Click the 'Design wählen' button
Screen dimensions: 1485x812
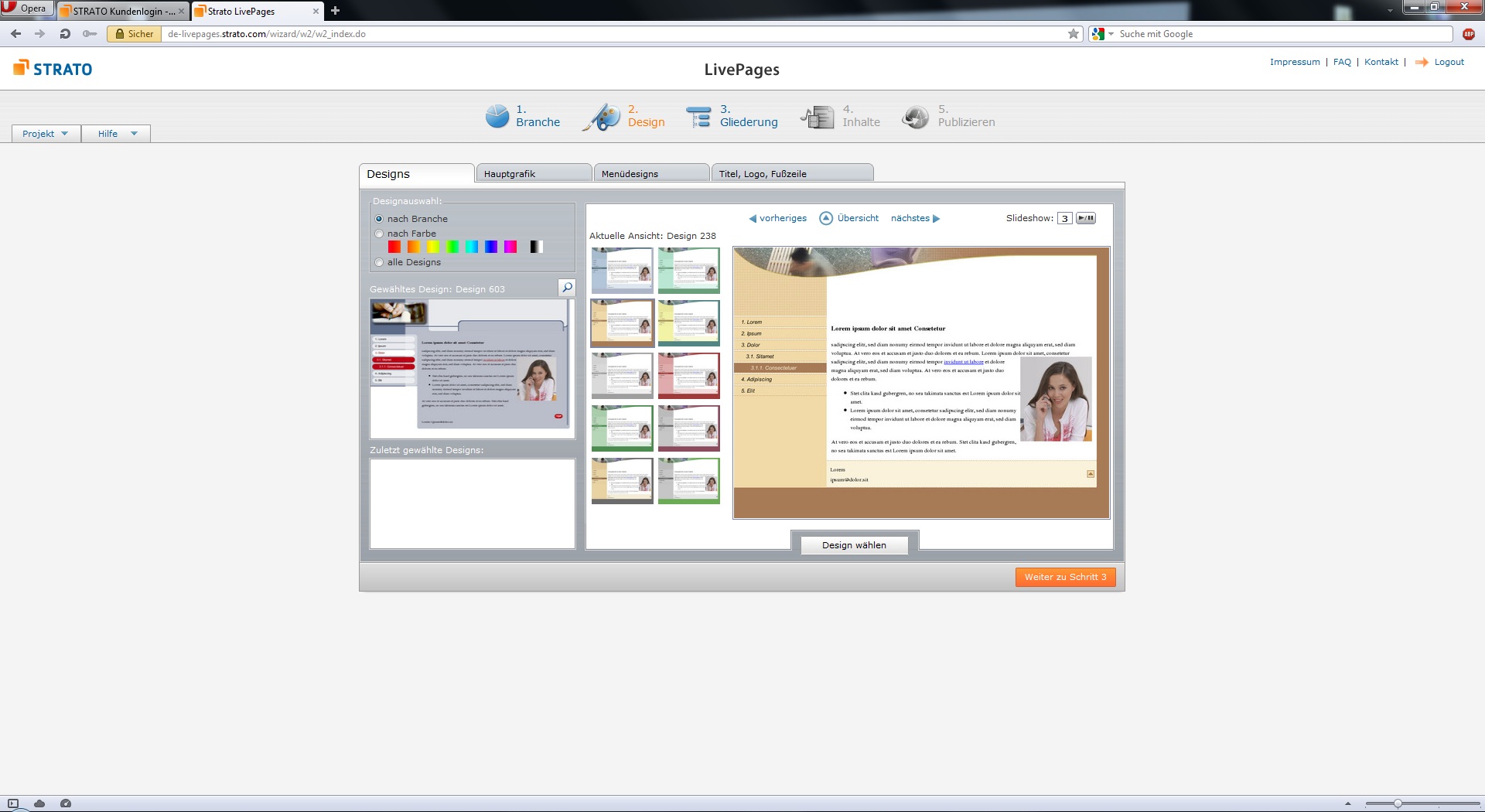[854, 545]
